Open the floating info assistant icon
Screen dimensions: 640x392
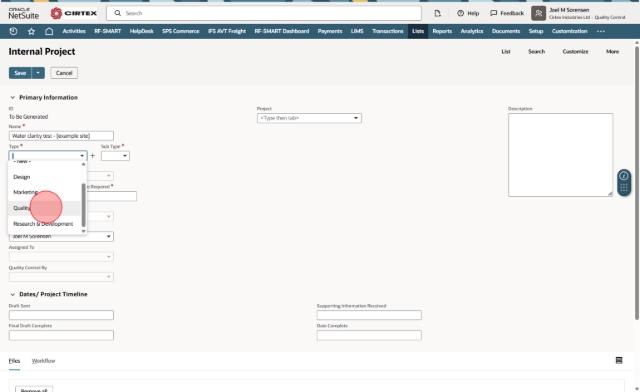click(624, 176)
